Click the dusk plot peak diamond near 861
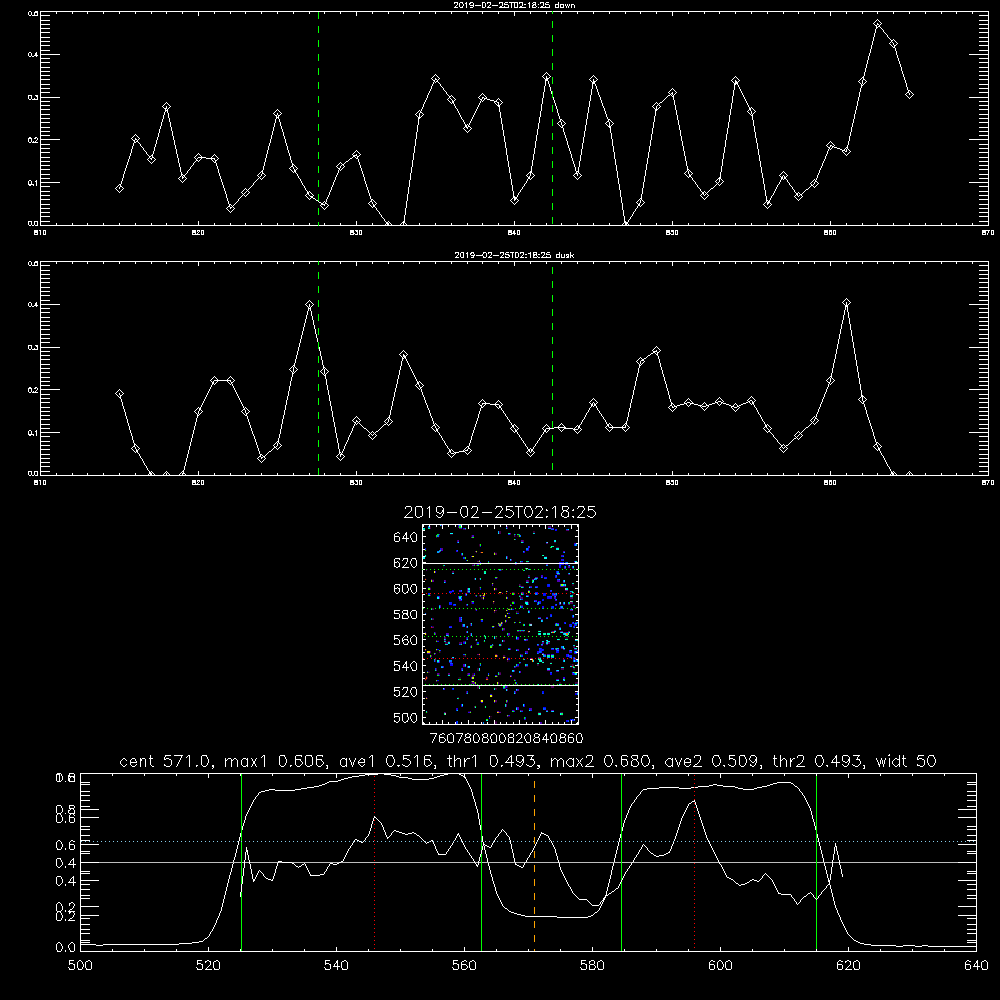Image resolution: width=1000 pixels, height=1000 pixels. pos(846,302)
